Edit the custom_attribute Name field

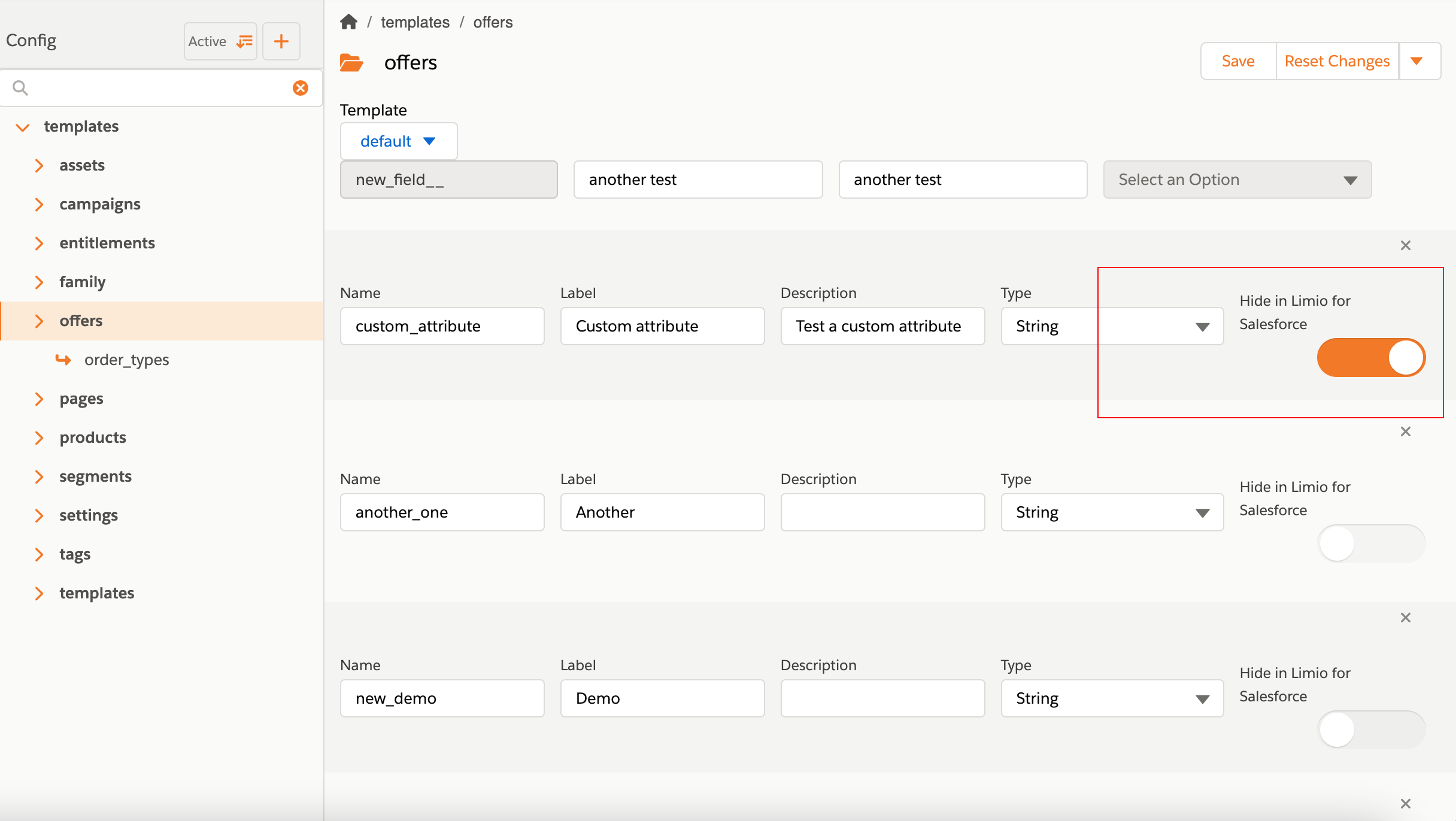click(x=442, y=326)
